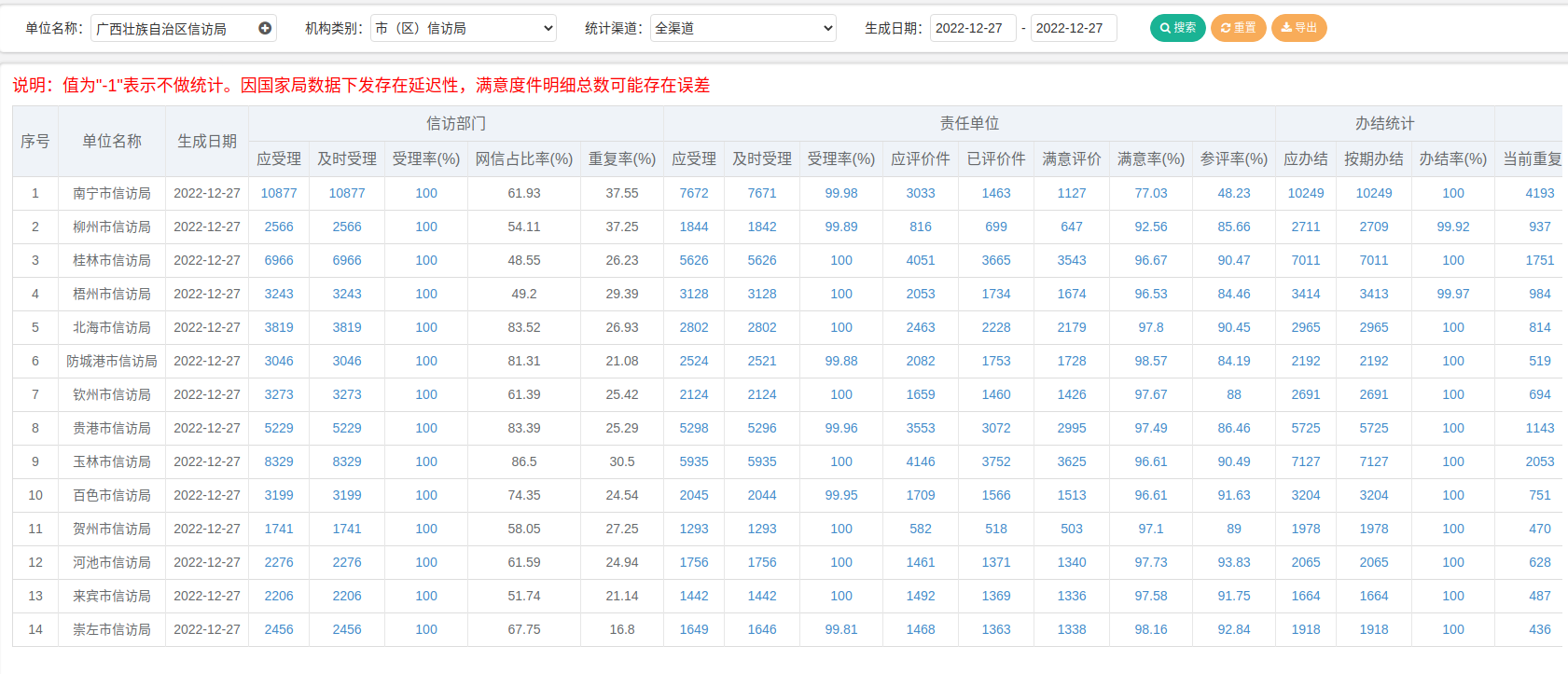Viewport: 1568px width, 674px height.
Task: Click the start date field 2022-12-27
Action: 973,28
